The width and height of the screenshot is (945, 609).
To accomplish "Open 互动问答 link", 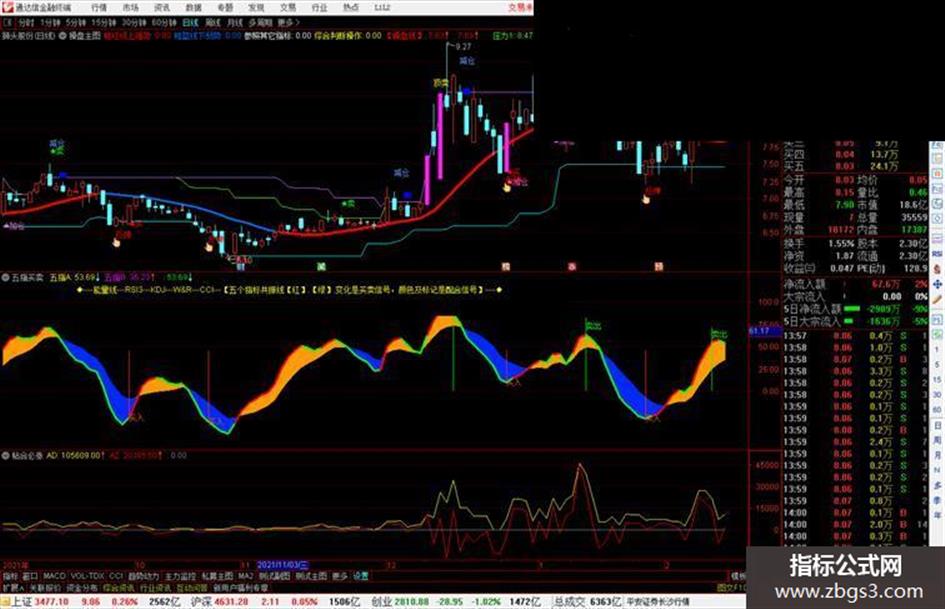I will pyautogui.click(x=192, y=587).
